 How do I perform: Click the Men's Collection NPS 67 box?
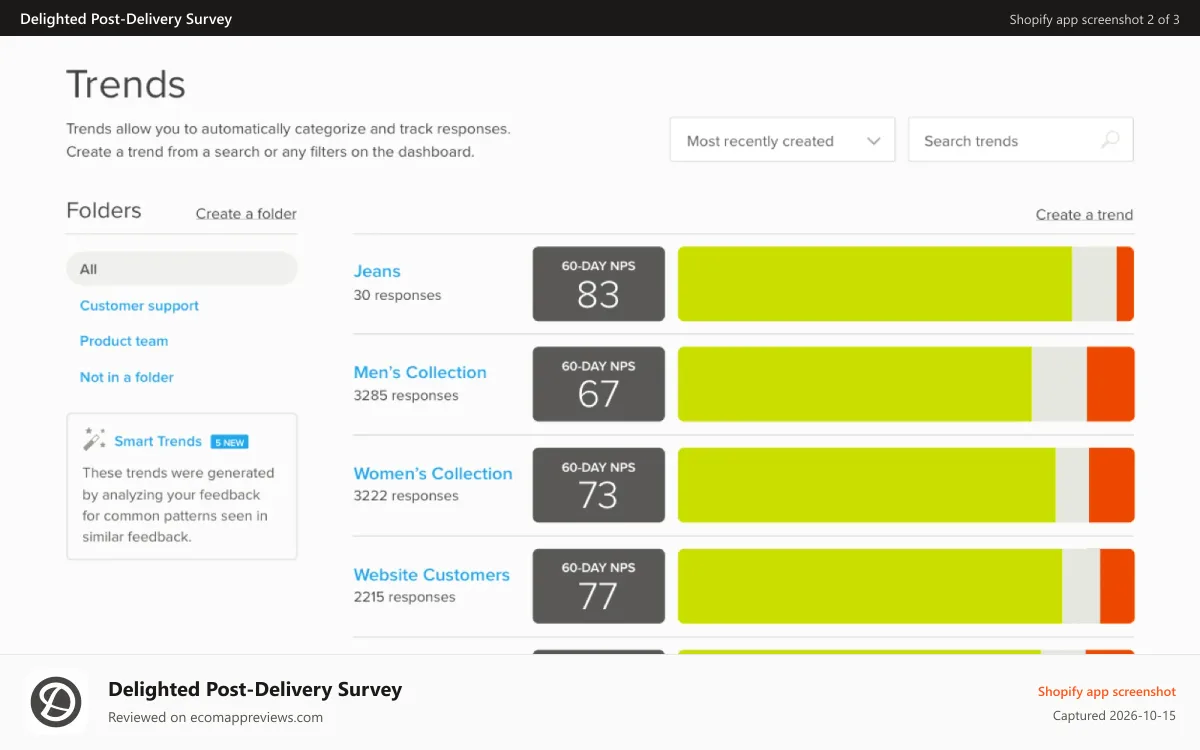[598, 384]
